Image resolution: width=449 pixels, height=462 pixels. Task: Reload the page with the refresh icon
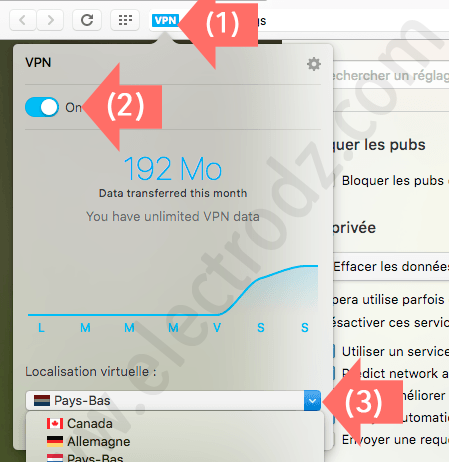87,20
